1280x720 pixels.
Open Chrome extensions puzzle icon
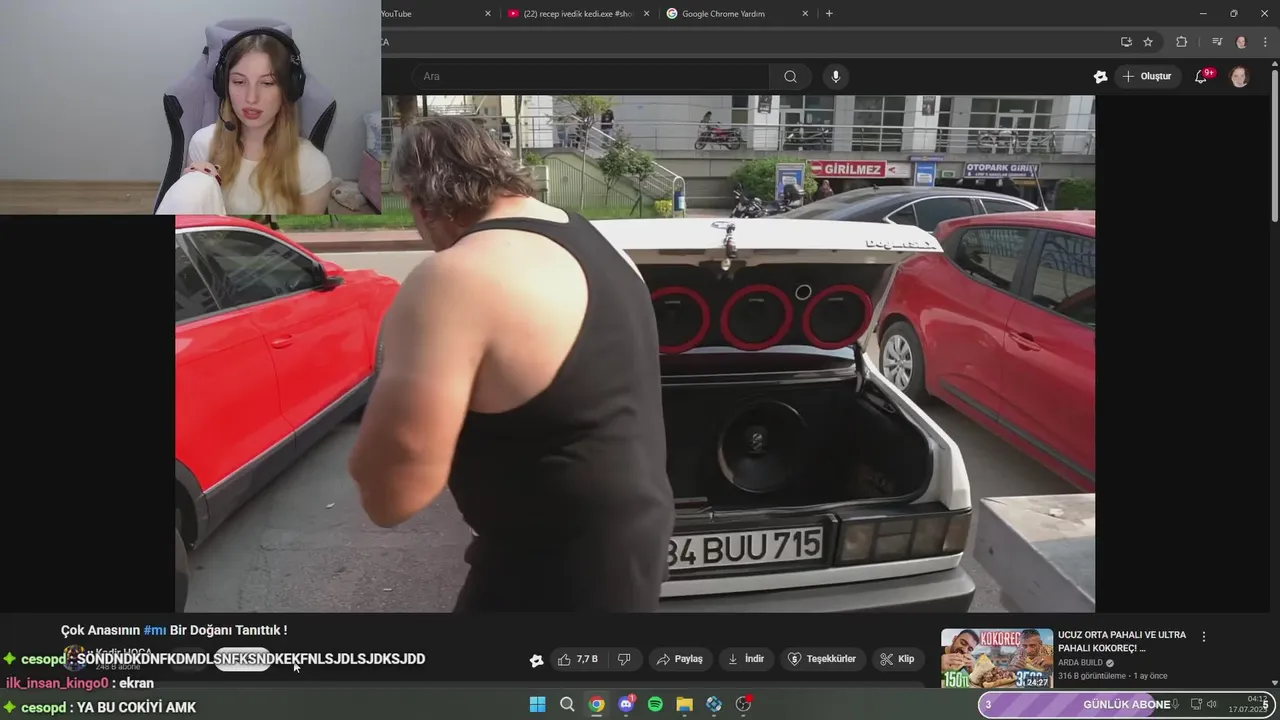pos(1182,42)
